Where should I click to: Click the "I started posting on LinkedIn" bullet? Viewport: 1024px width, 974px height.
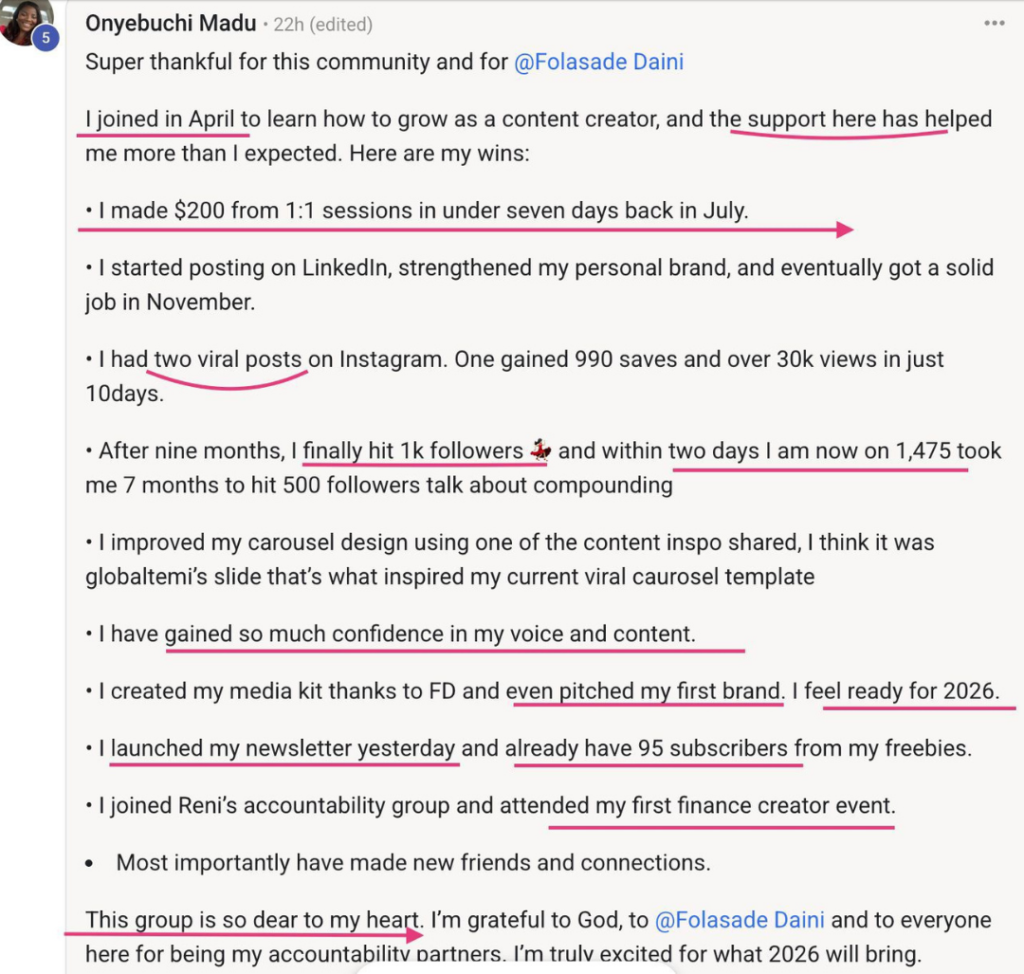coord(271,268)
